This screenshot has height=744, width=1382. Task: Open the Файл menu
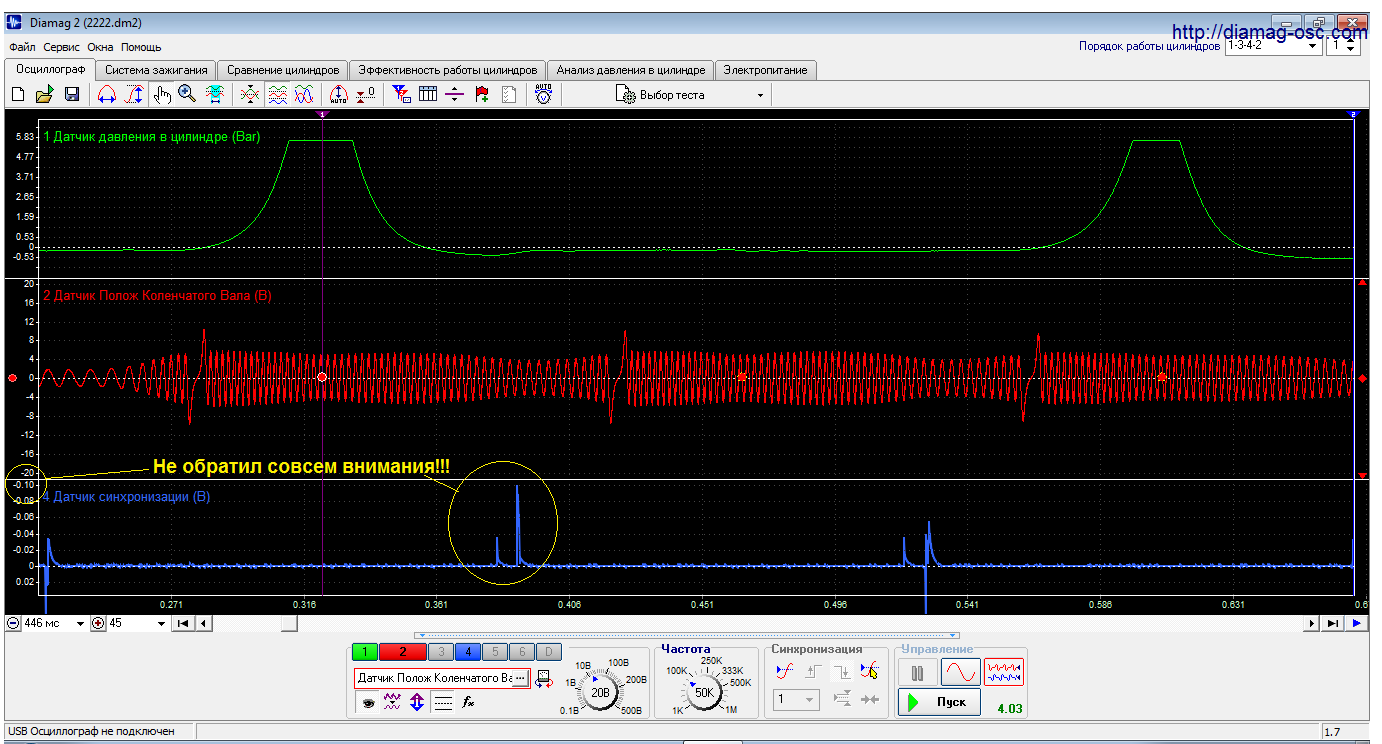click(22, 47)
